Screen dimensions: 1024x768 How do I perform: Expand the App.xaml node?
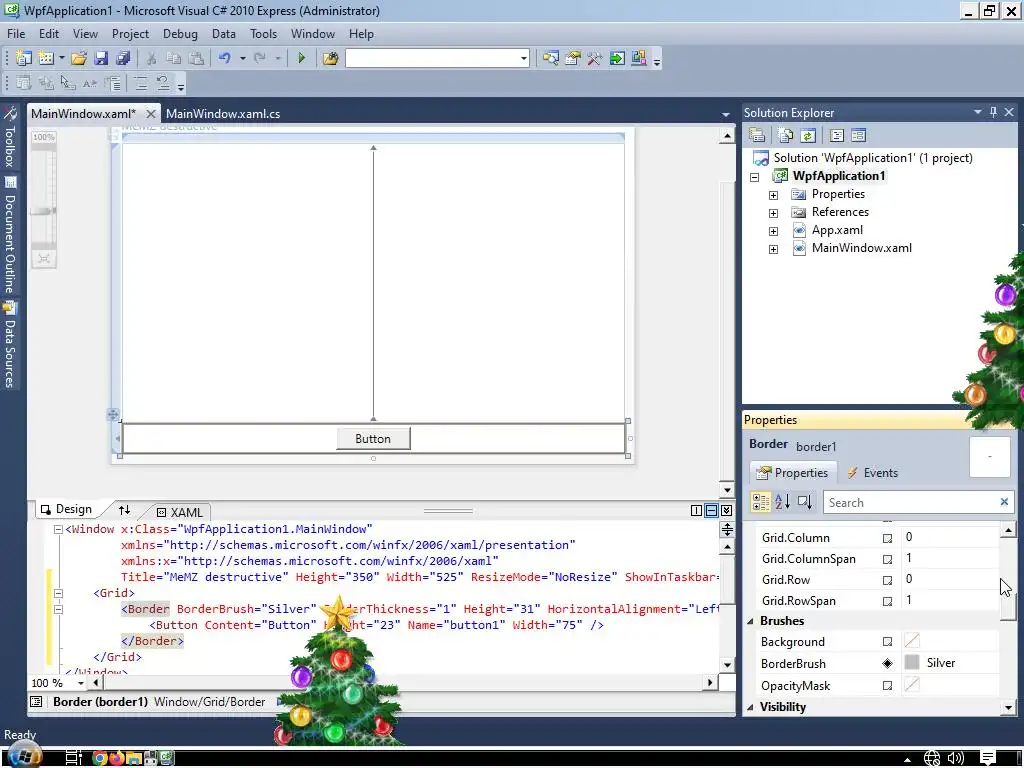773,231
